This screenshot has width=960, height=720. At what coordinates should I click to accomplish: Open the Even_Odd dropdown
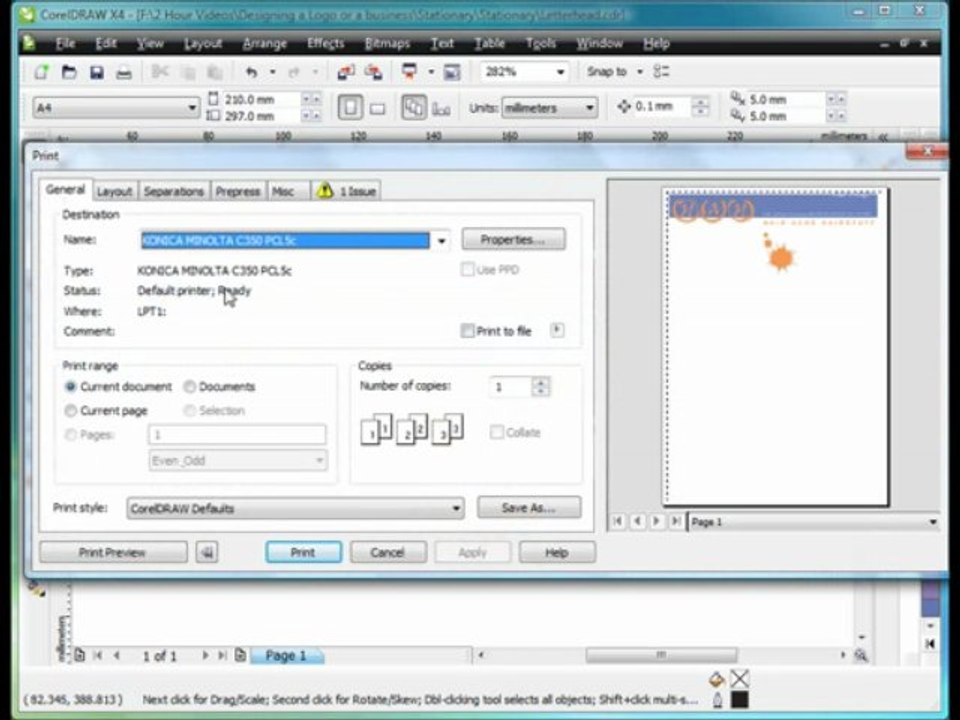coord(319,460)
